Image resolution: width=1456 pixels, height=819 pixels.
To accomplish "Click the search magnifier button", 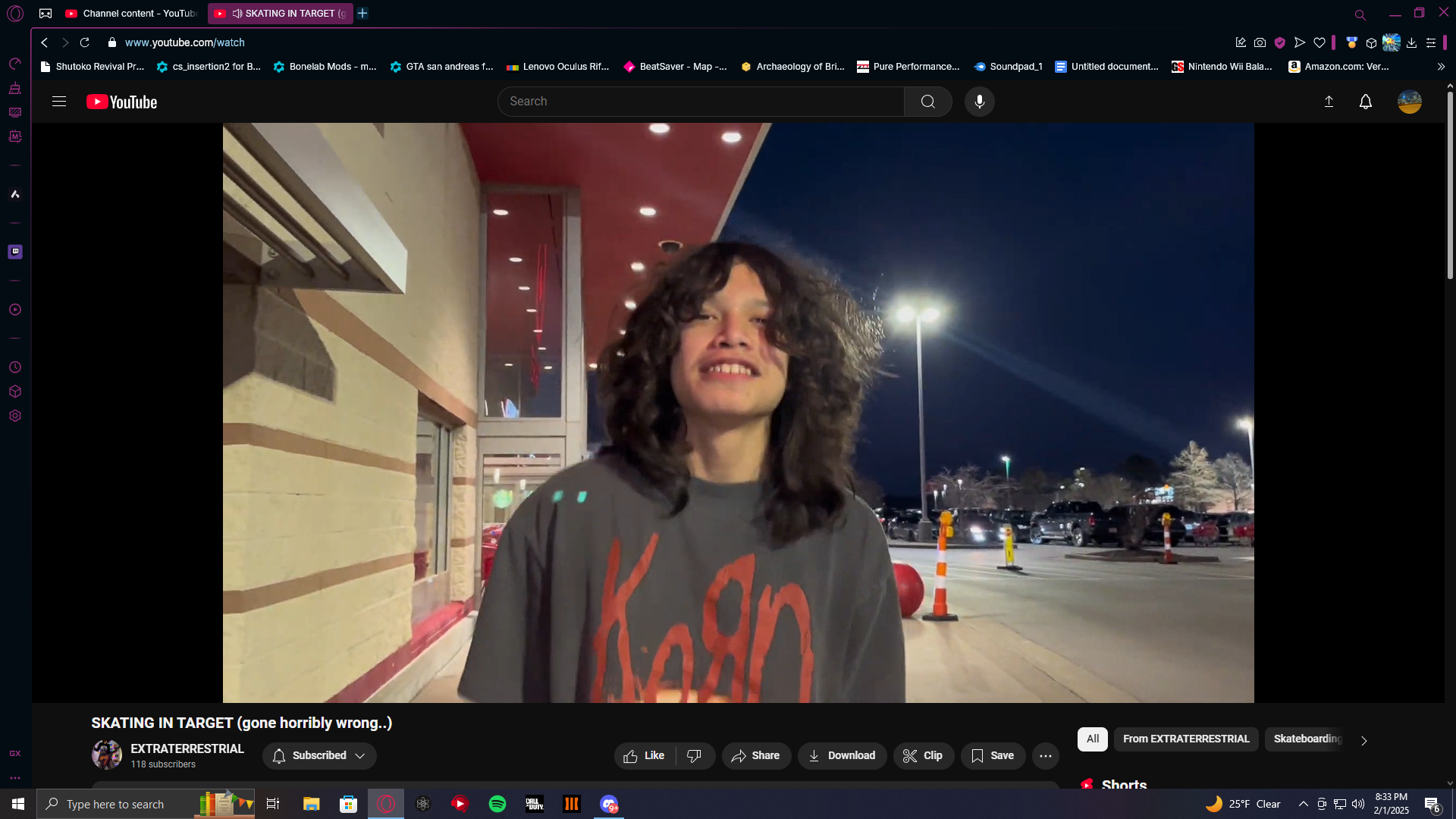I will pyautogui.click(x=927, y=102).
